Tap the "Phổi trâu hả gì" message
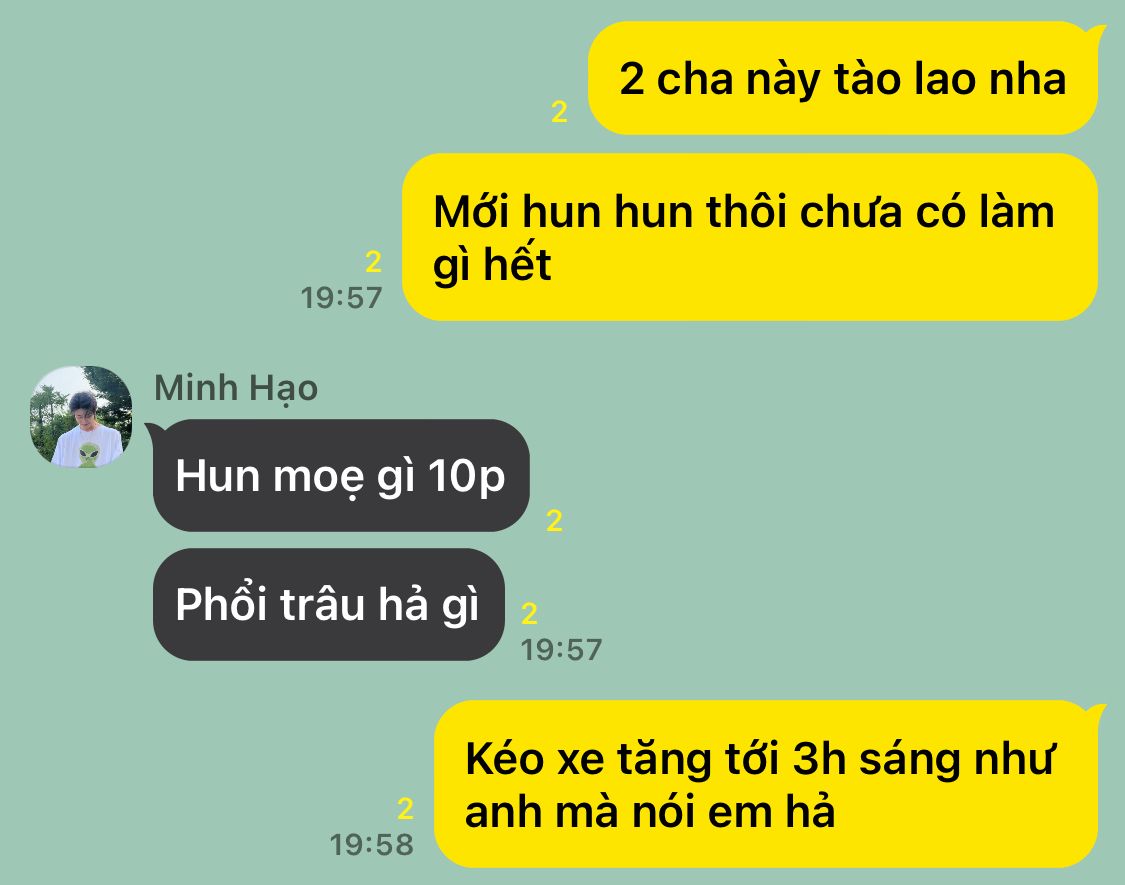1125x885 pixels. click(x=329, y=604)
